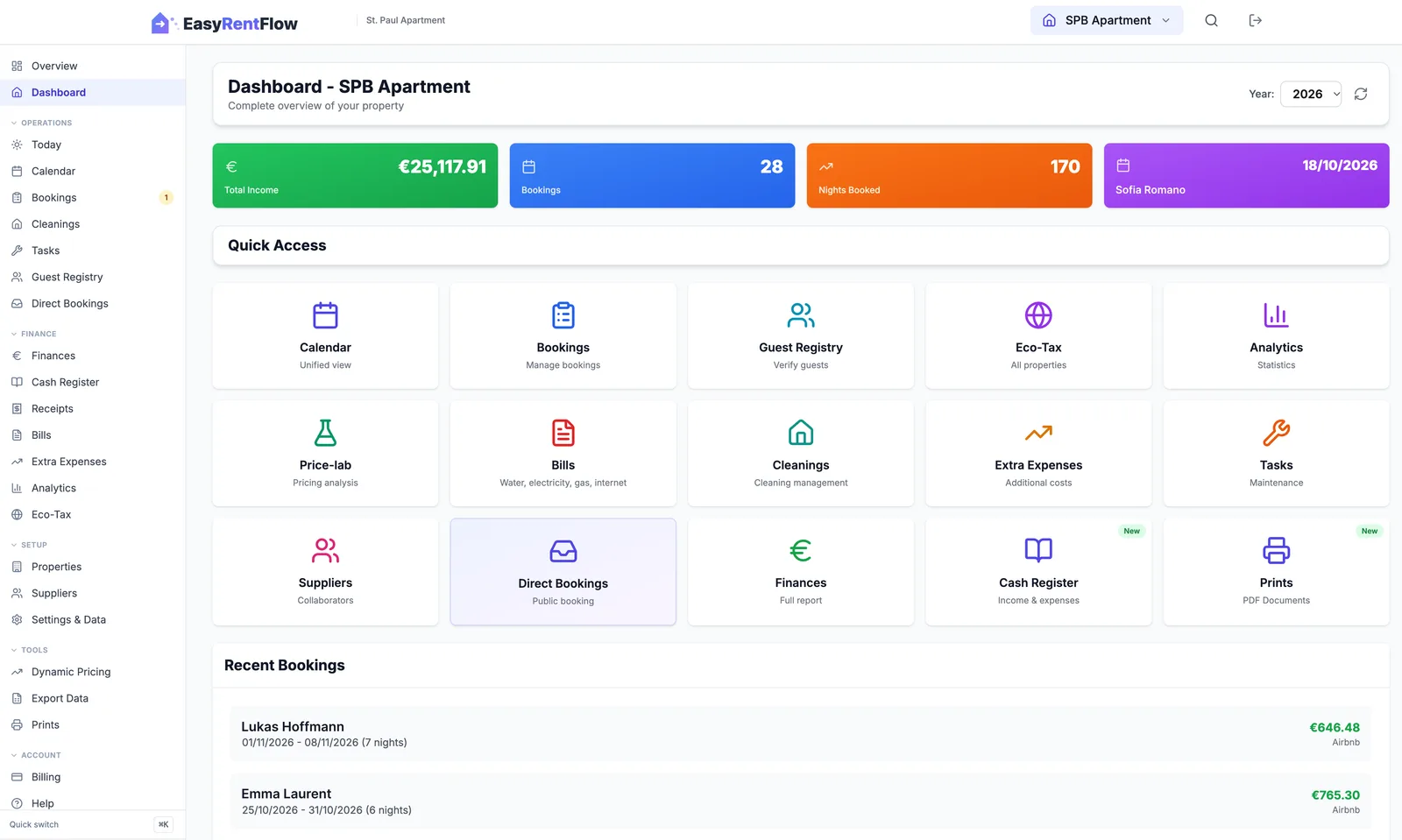Collapse the Operations sidebar section

tap(41, 123)
